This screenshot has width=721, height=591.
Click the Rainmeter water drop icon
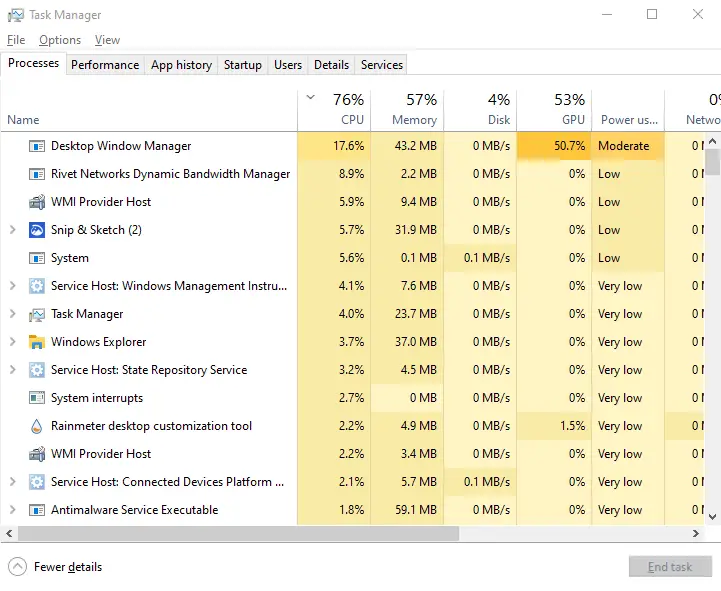click(37, 426)
